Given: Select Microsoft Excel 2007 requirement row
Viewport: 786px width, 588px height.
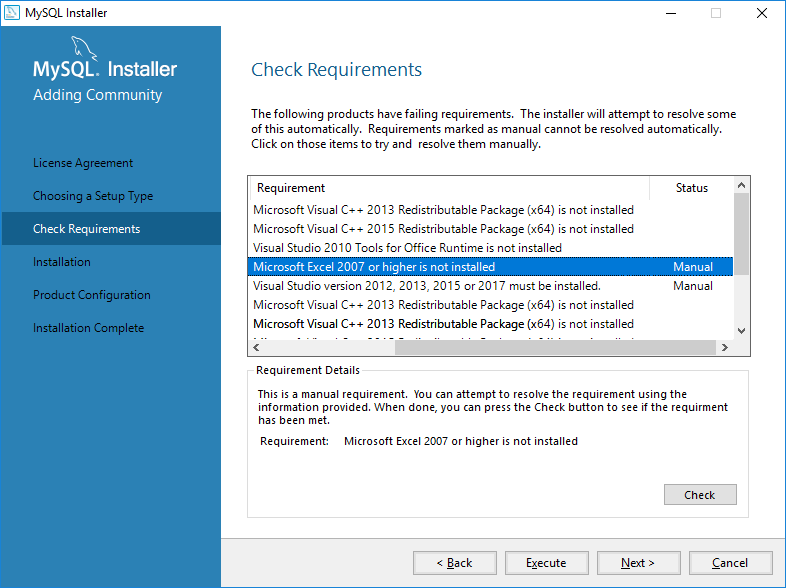Looking at the screenshot, I should pyautogui.click(x=491, y=267).
